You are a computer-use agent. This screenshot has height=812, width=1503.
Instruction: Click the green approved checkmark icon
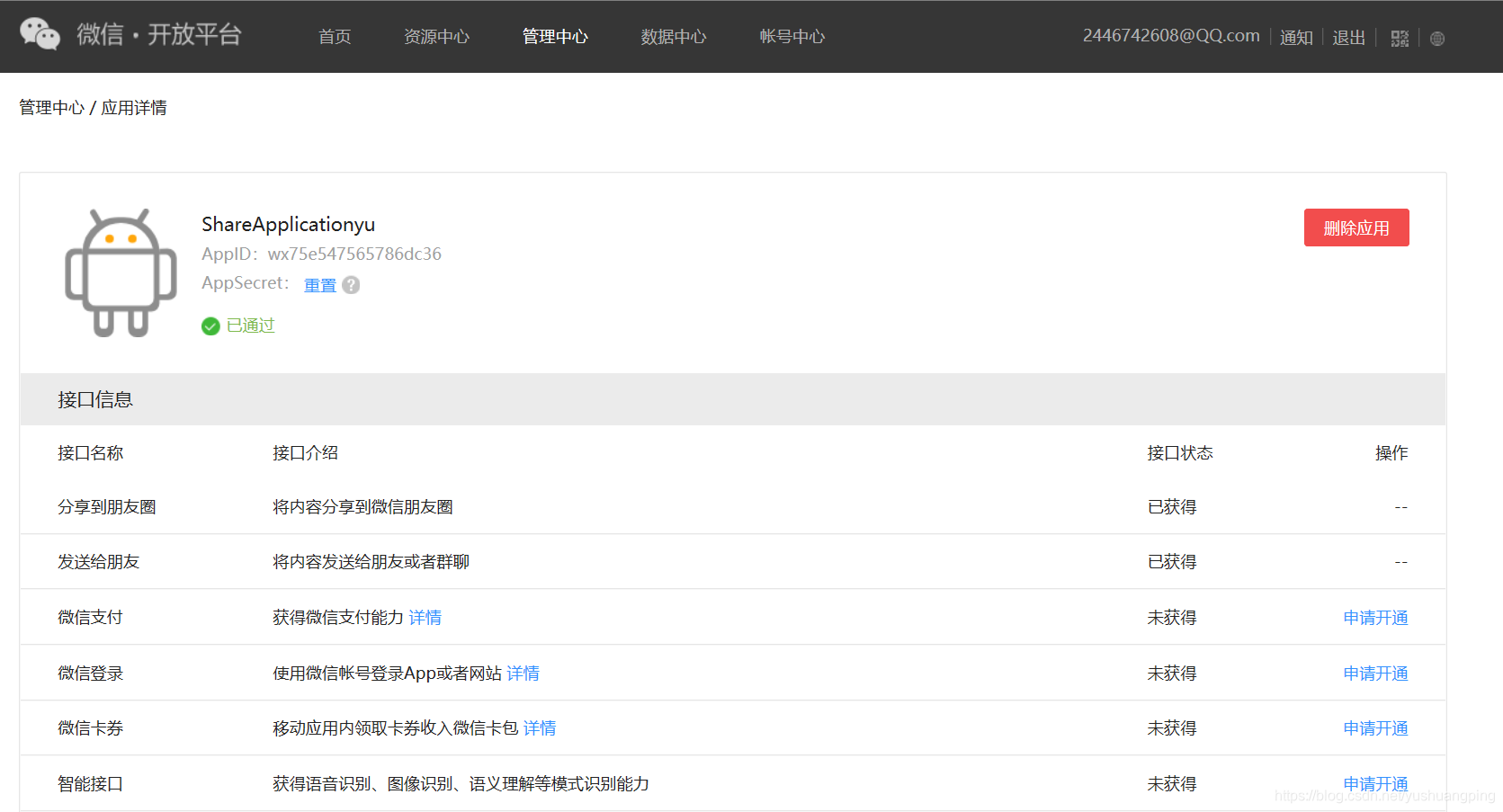(x=210, y=326)
